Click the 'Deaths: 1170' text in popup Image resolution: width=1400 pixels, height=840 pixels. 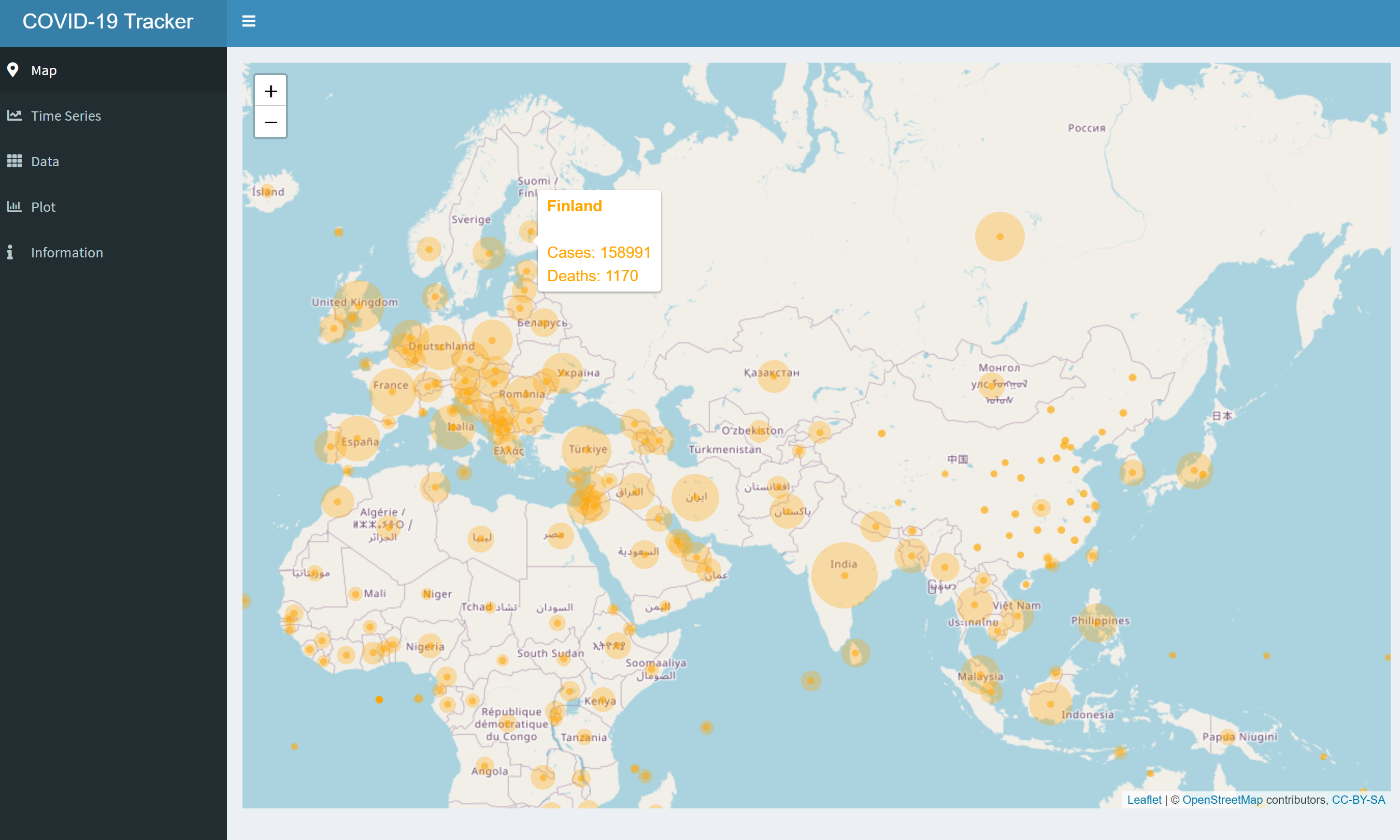pyautogui.click(x=592, y=276)
